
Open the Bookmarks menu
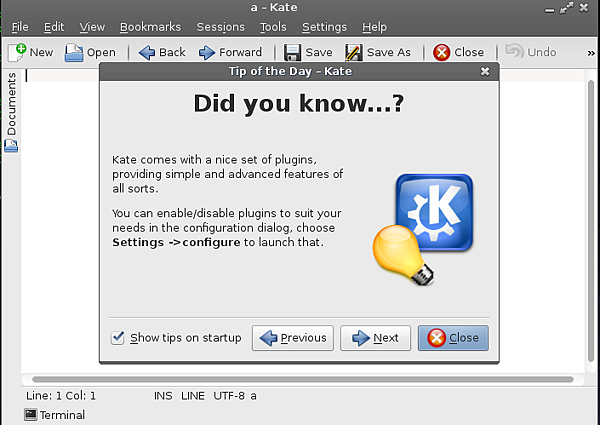150,27
